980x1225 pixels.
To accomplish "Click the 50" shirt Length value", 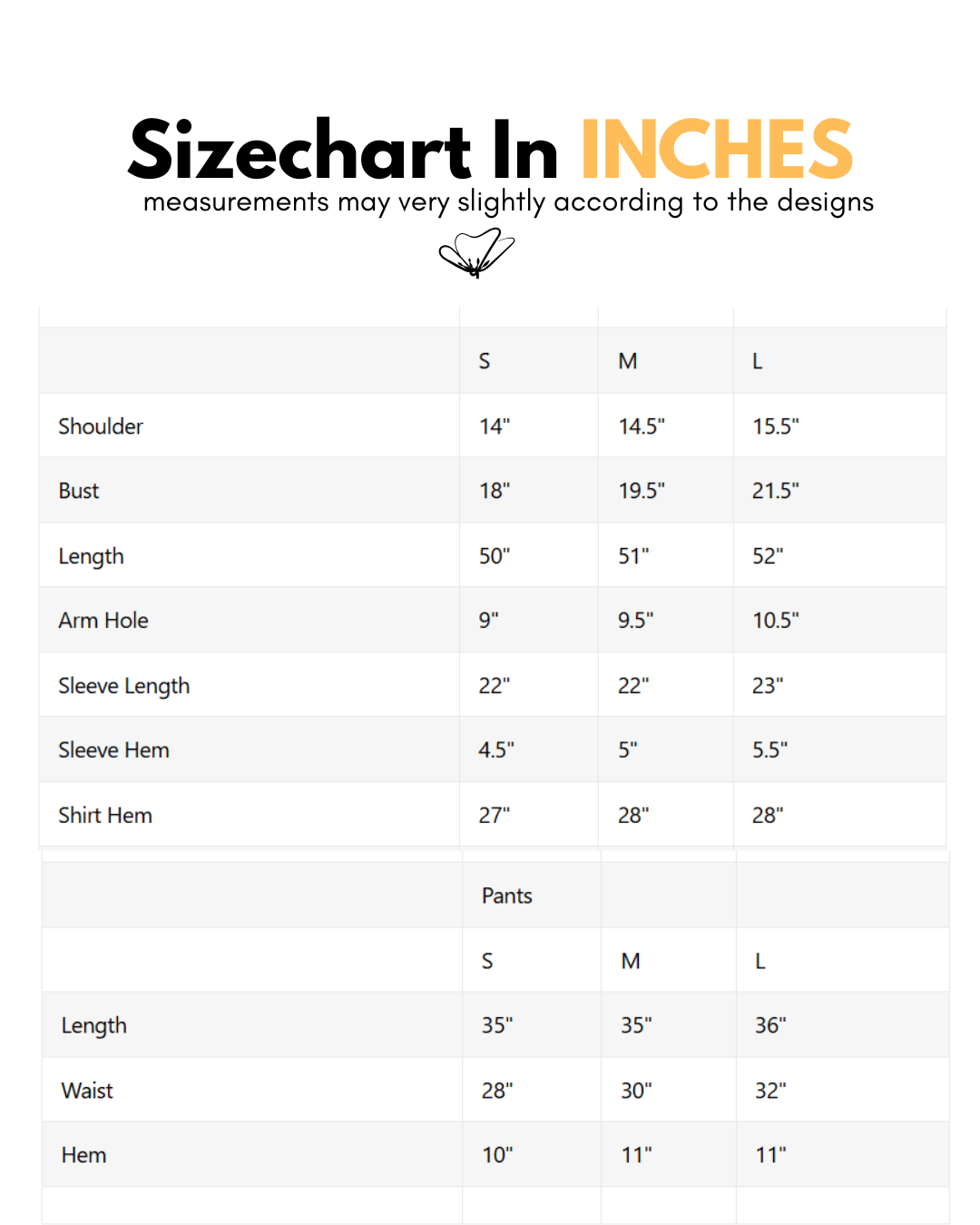I will pyautogui.click(x=495, y=556).
